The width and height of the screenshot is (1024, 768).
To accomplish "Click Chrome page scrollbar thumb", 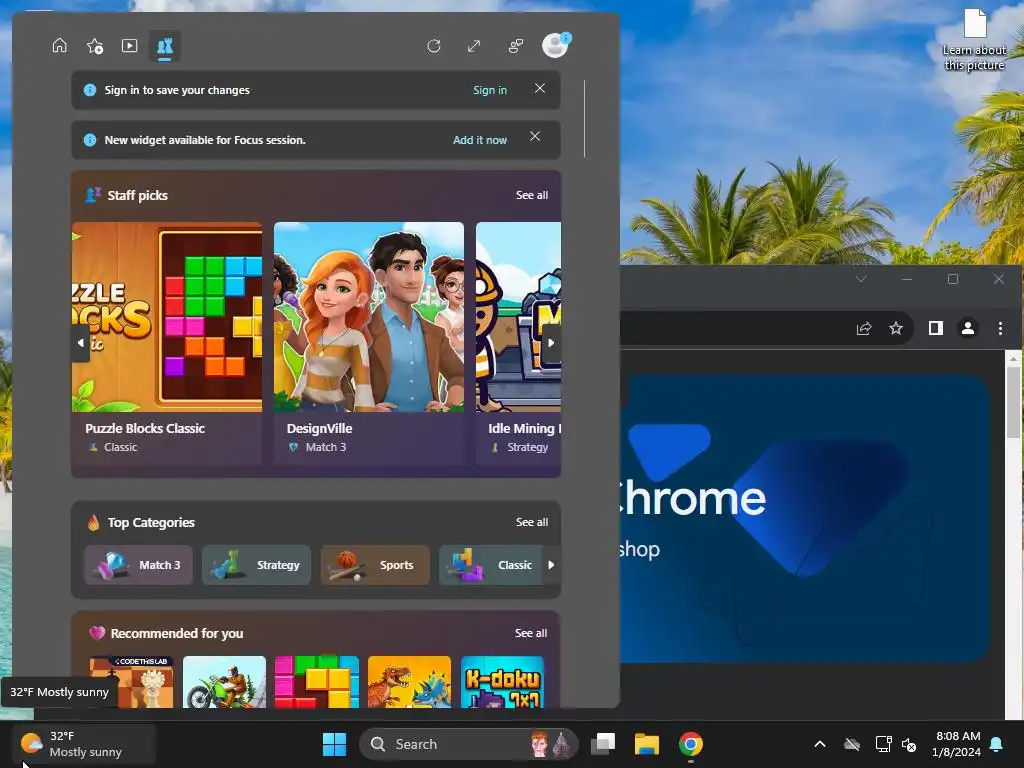I will 1013,402.
